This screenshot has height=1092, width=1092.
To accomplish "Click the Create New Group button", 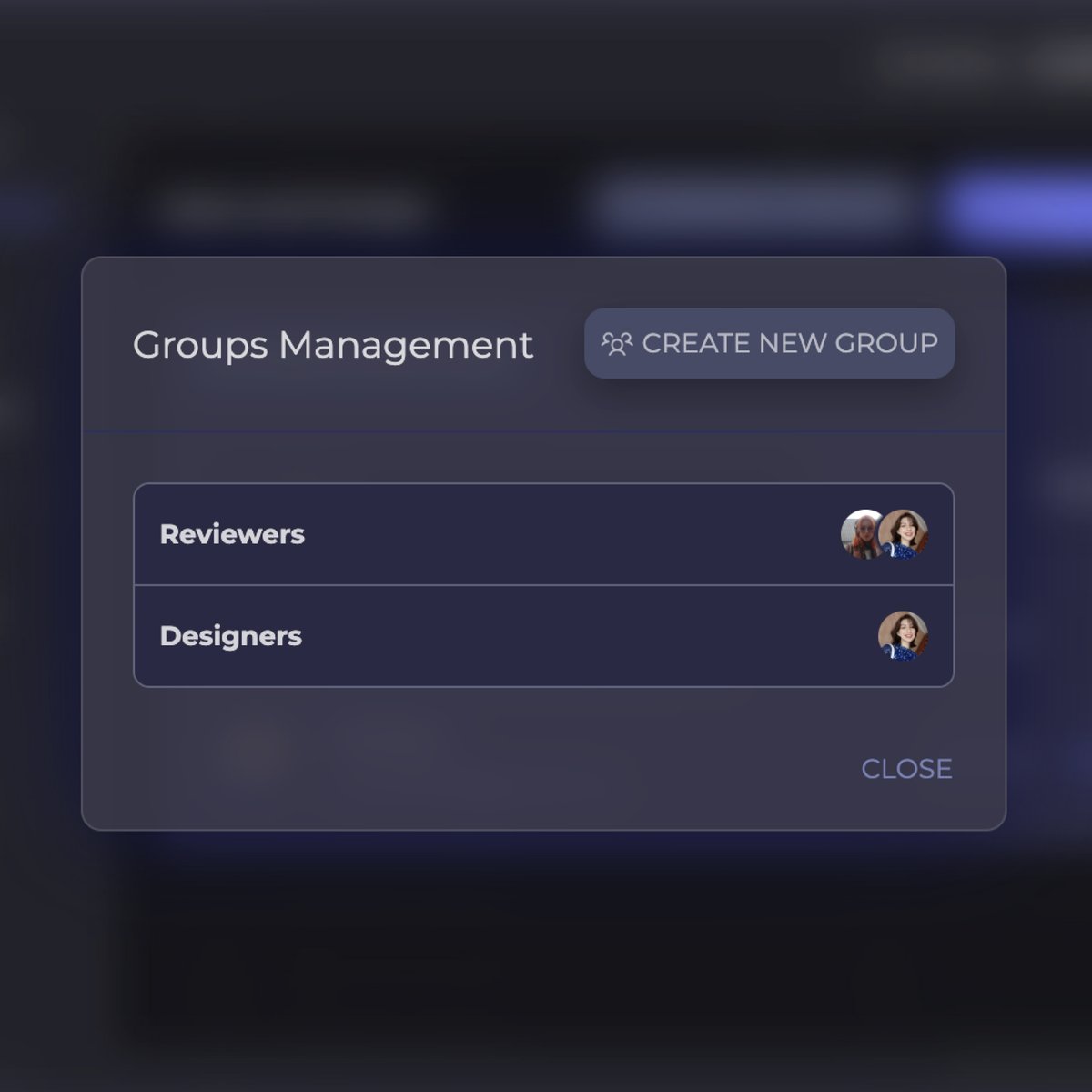I will tap(769, 343).
